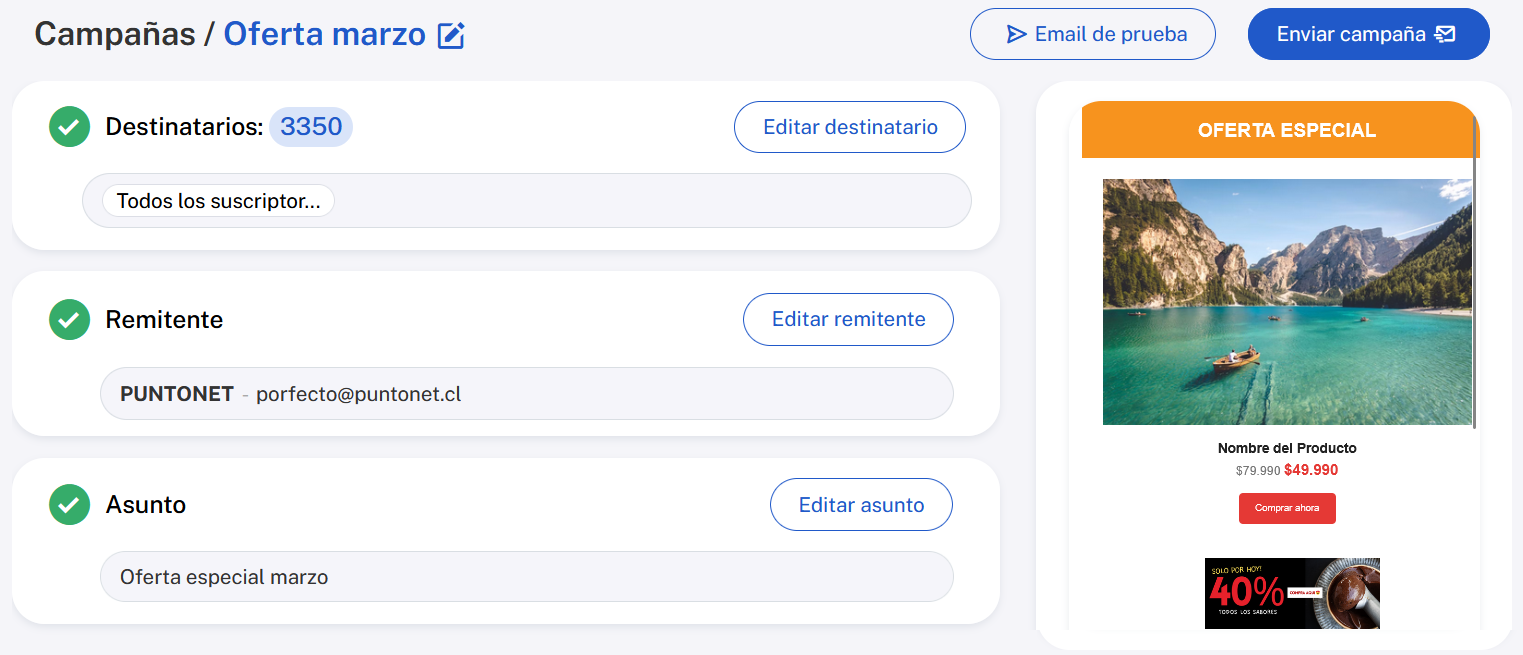Image resolution: width=1523 pixels, height=655 pixels.
Task: Click Editar destinatario button
Action: [850, 127]
